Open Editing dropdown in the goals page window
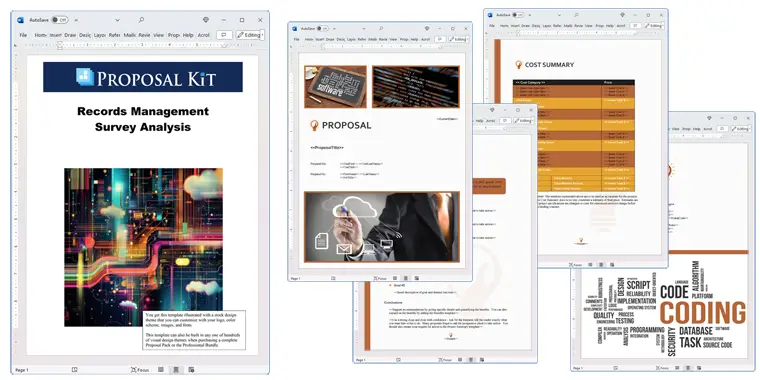The image size is (760, 380). click(522, 121)
